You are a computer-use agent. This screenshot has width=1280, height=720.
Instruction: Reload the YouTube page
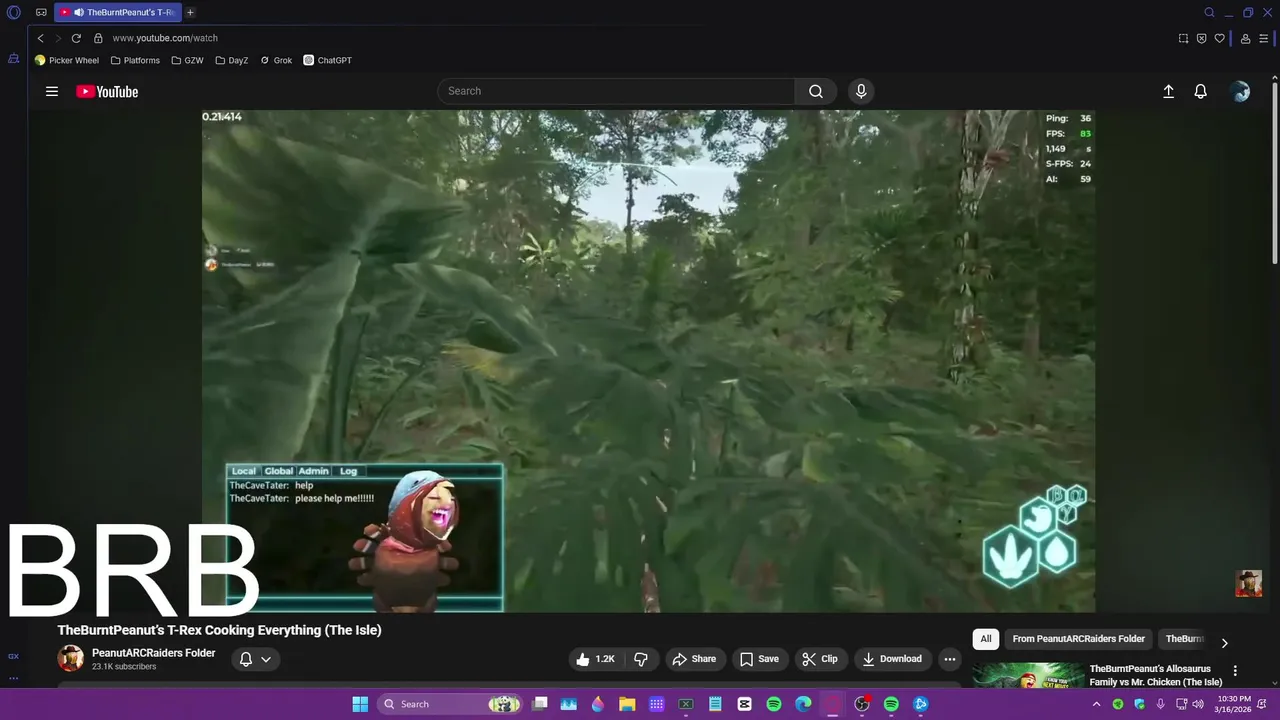(x=76, y=38)
